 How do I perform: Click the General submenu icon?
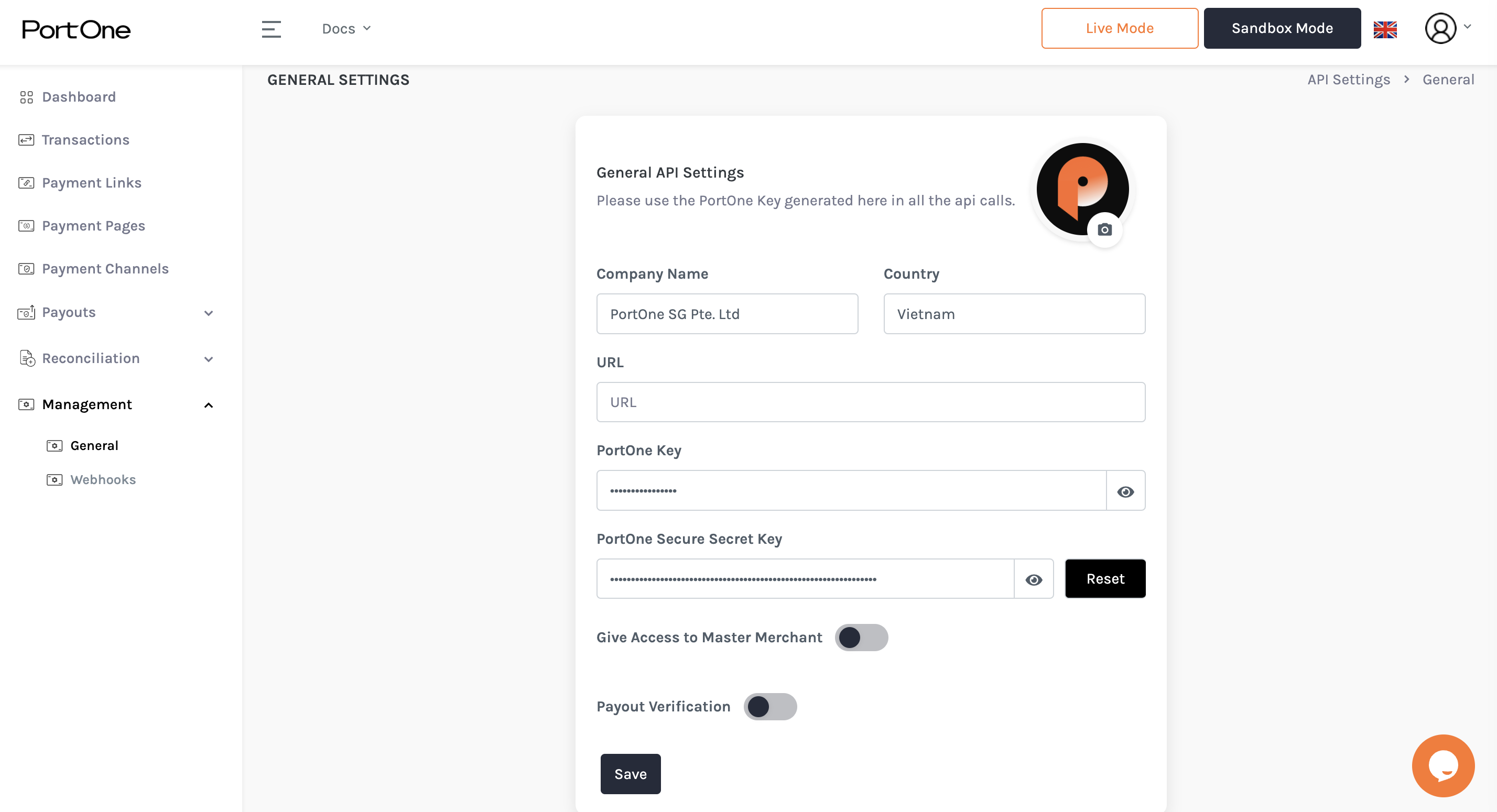(x=54, y=445)
